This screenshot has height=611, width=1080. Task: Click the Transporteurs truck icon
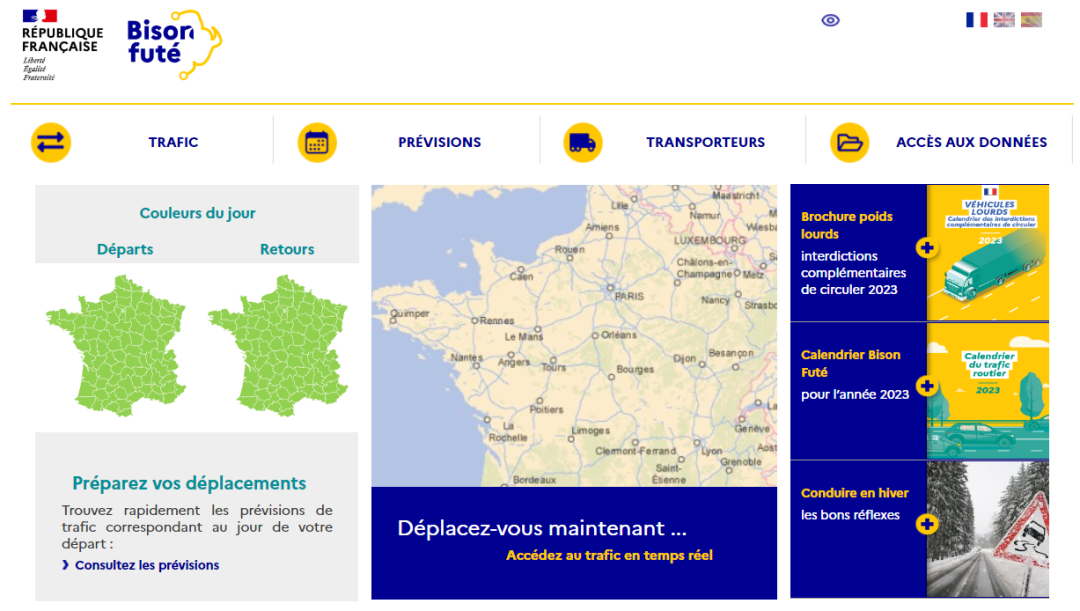click(583, 143)
